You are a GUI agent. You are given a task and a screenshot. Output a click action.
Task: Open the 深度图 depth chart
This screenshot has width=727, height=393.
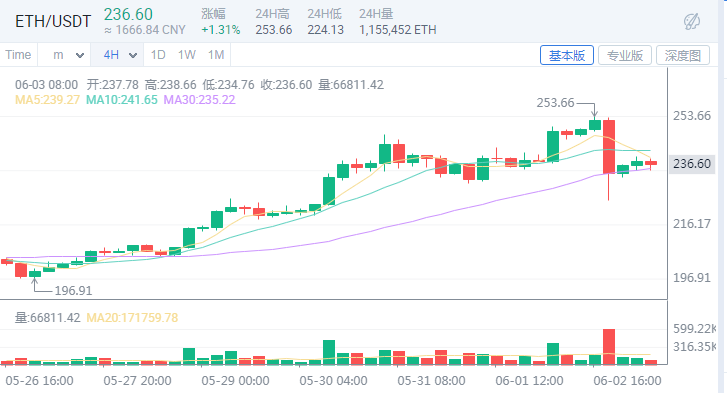pyautogui.click(x=682, y=56)
